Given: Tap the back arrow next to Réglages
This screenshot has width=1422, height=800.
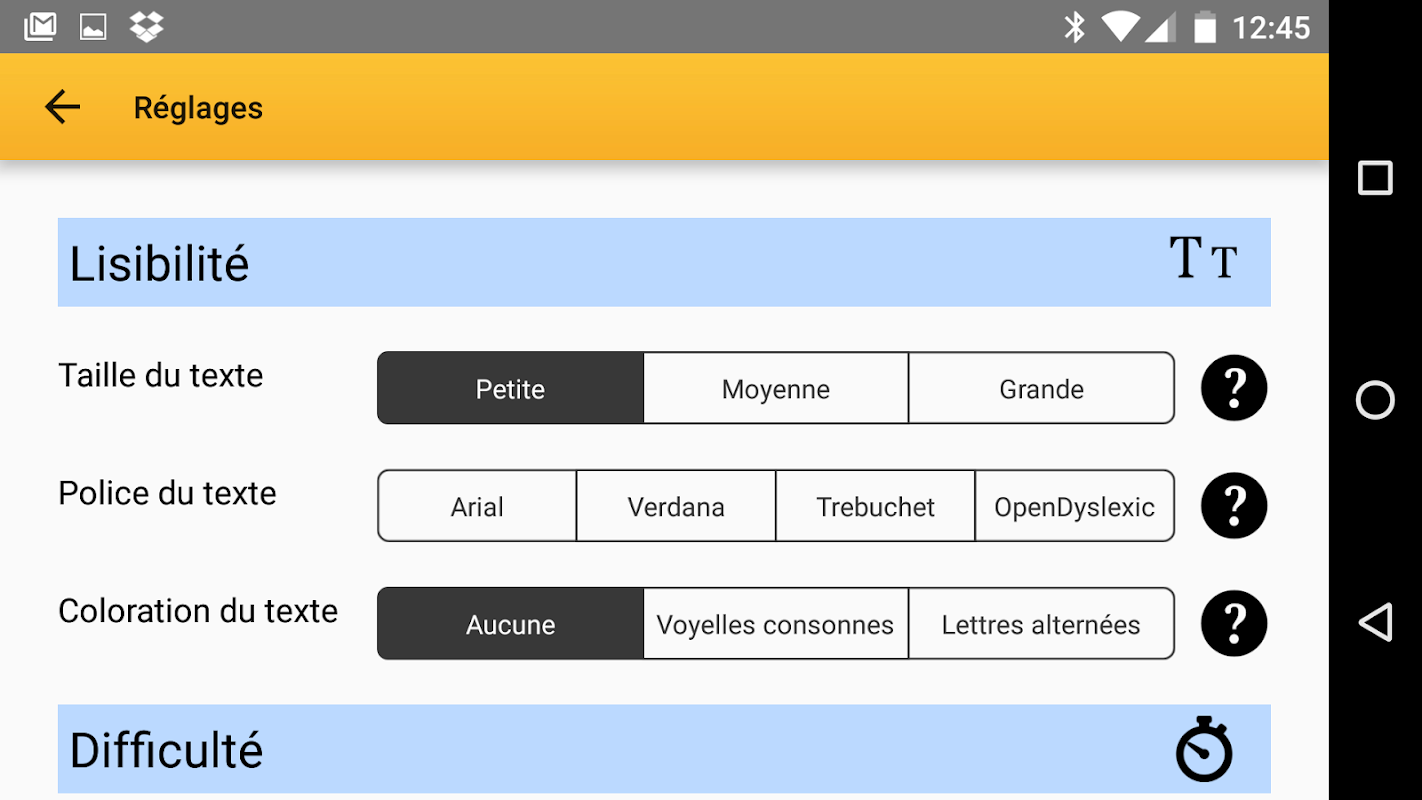Looking at the screenshot, I should 62,107.
